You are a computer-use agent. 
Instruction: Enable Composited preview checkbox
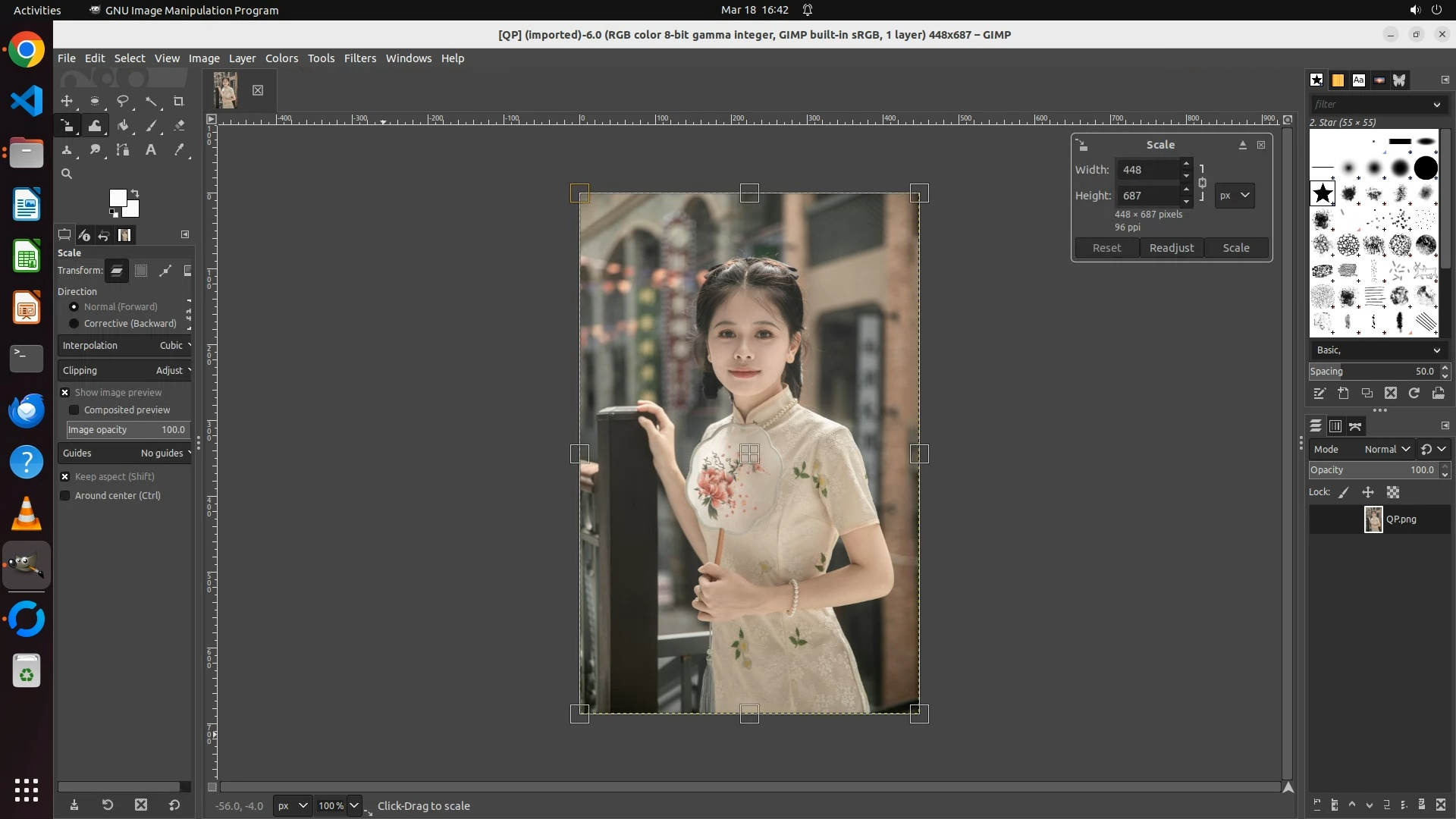(x=74, y=410)
